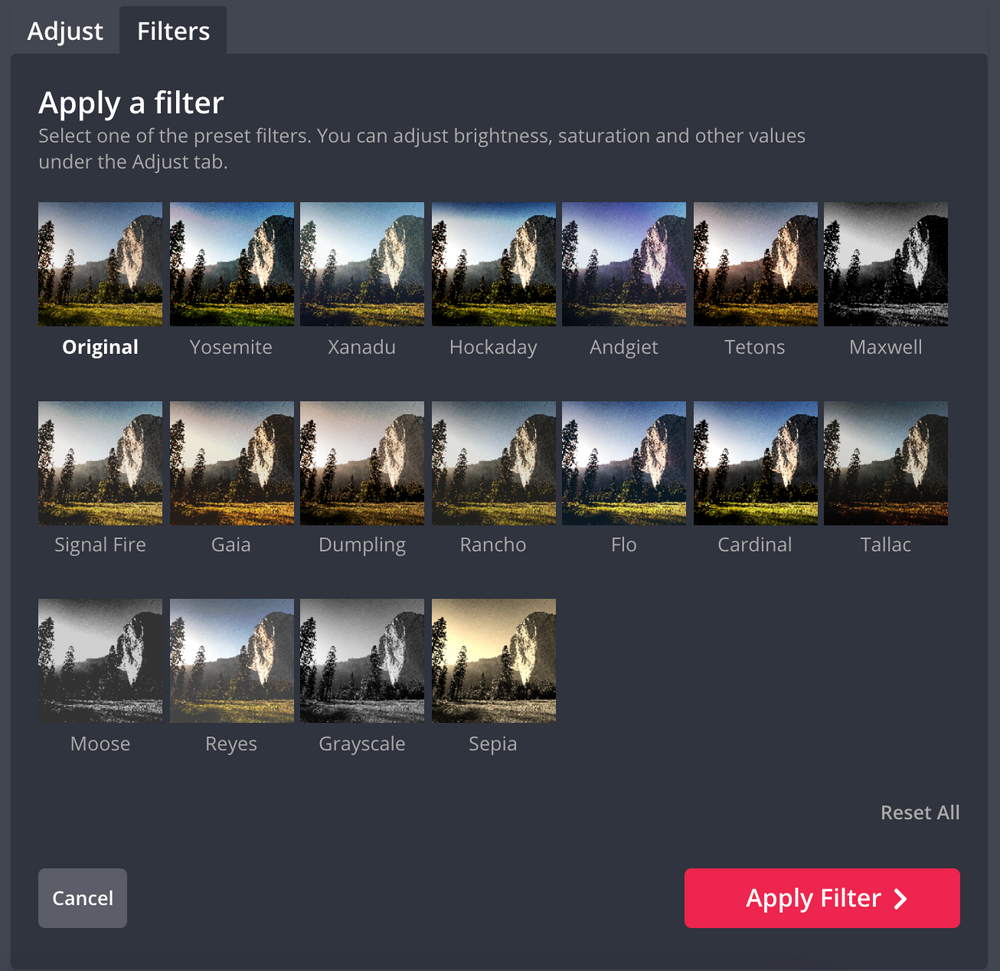Viewport: 1000px width, 971px height.
Task: Apply the Signal Fire filter
Action: (100, 462)
